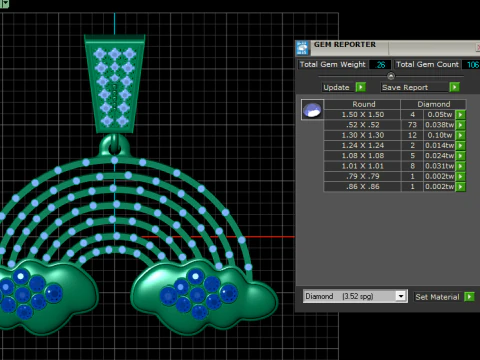Click the 0.014tw weight cell
The image size is (480, 360).
[x=440, y=146]
